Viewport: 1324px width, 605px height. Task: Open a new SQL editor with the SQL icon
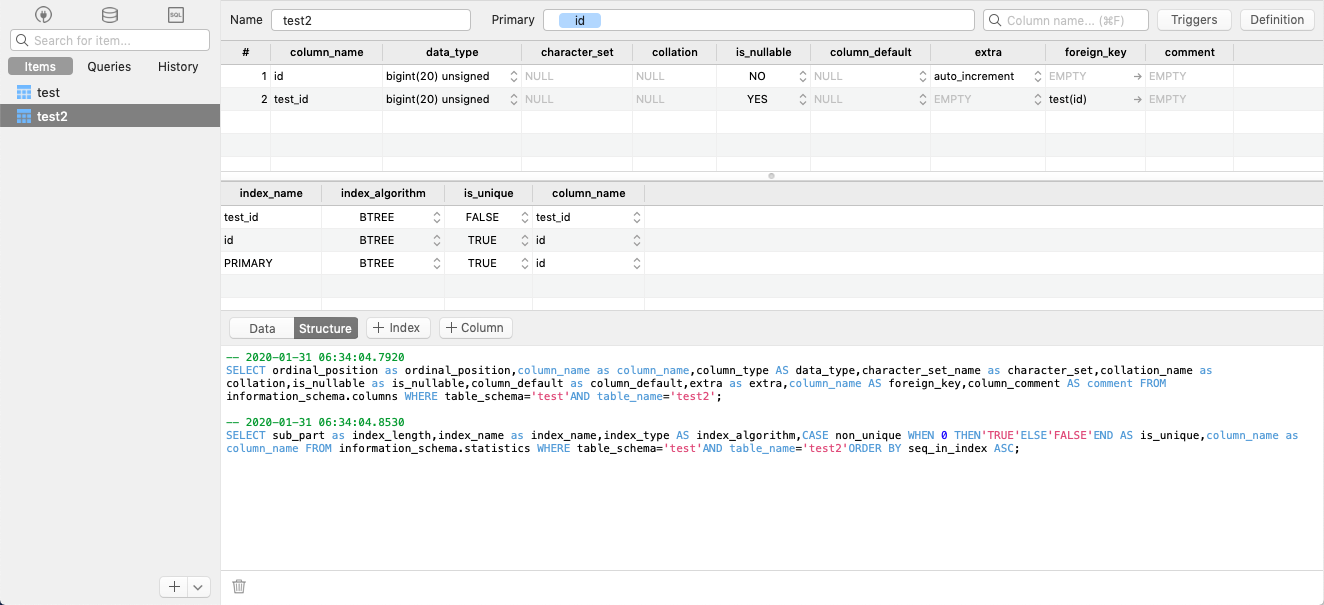point(176,15)
